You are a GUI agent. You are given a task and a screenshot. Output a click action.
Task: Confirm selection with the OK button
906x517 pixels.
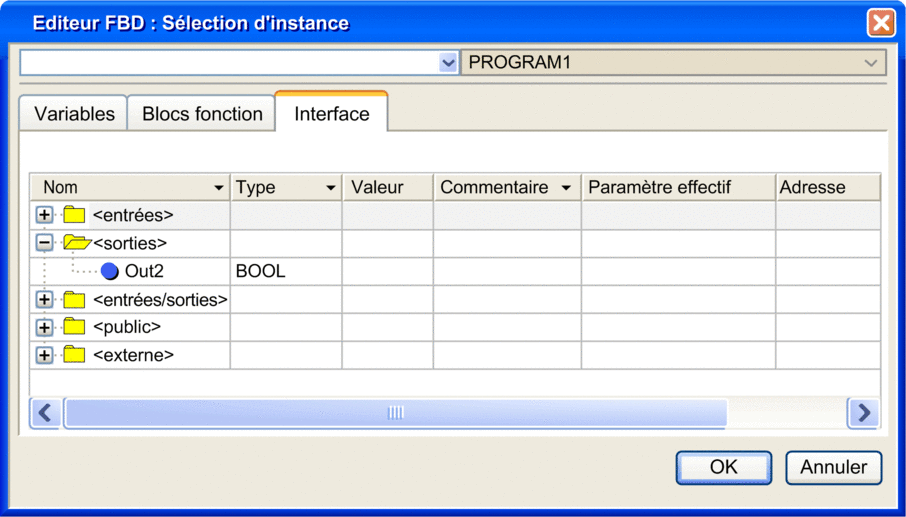[x=723, y=467]
